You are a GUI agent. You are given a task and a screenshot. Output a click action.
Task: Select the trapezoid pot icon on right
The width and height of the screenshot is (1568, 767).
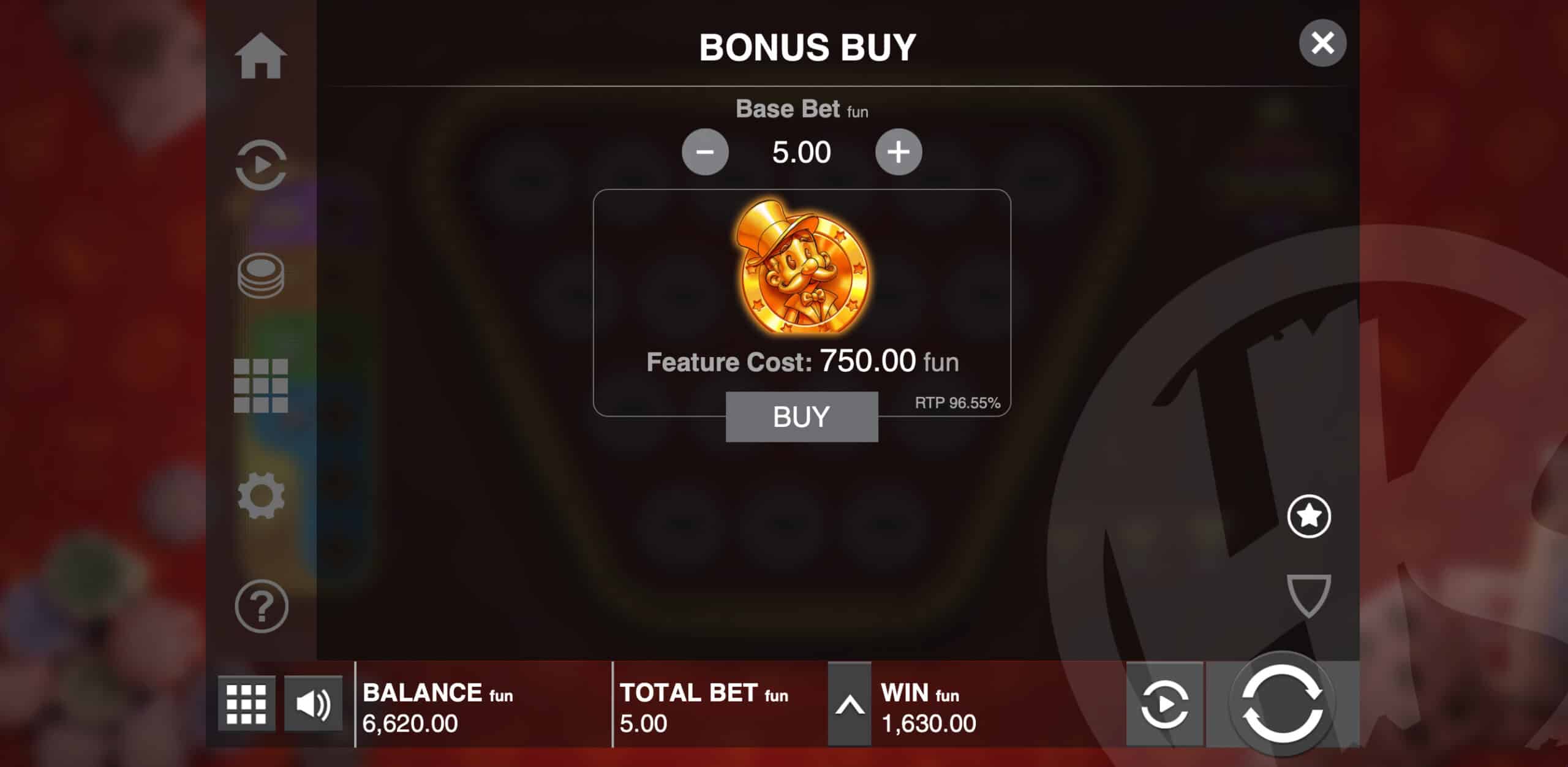point(1309,595)
